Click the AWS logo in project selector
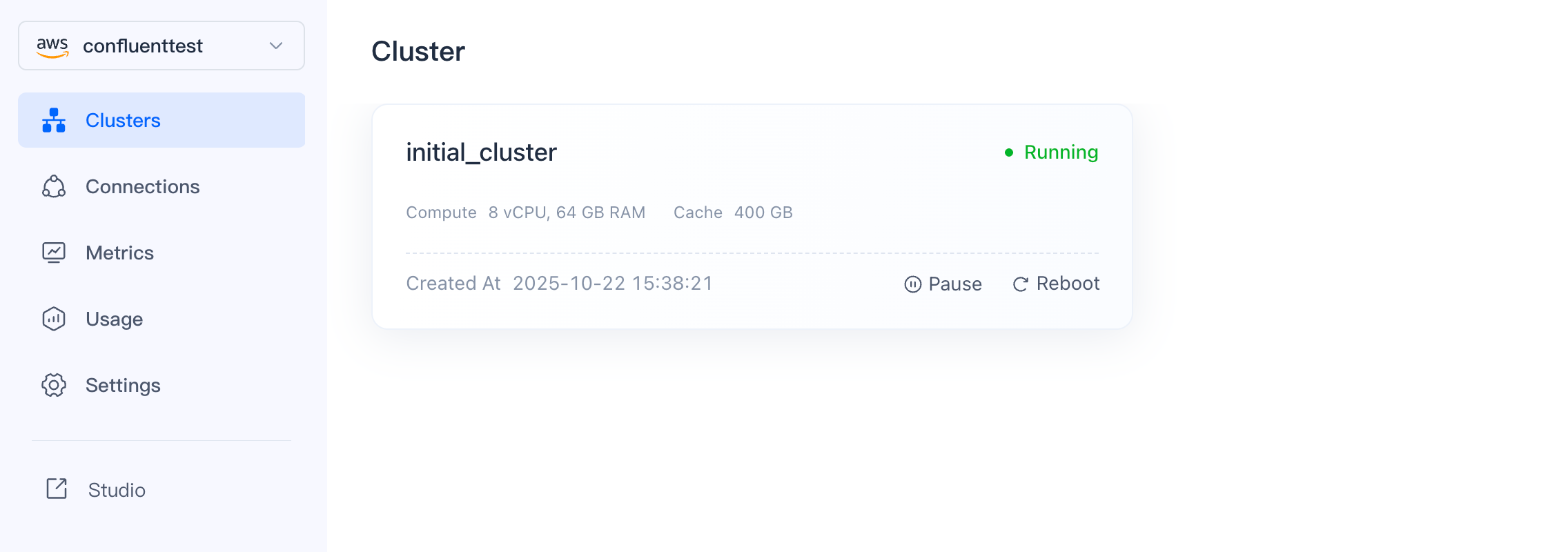Screen dimensions: 1568x552 pyautogui.click(x=52, y=46)
